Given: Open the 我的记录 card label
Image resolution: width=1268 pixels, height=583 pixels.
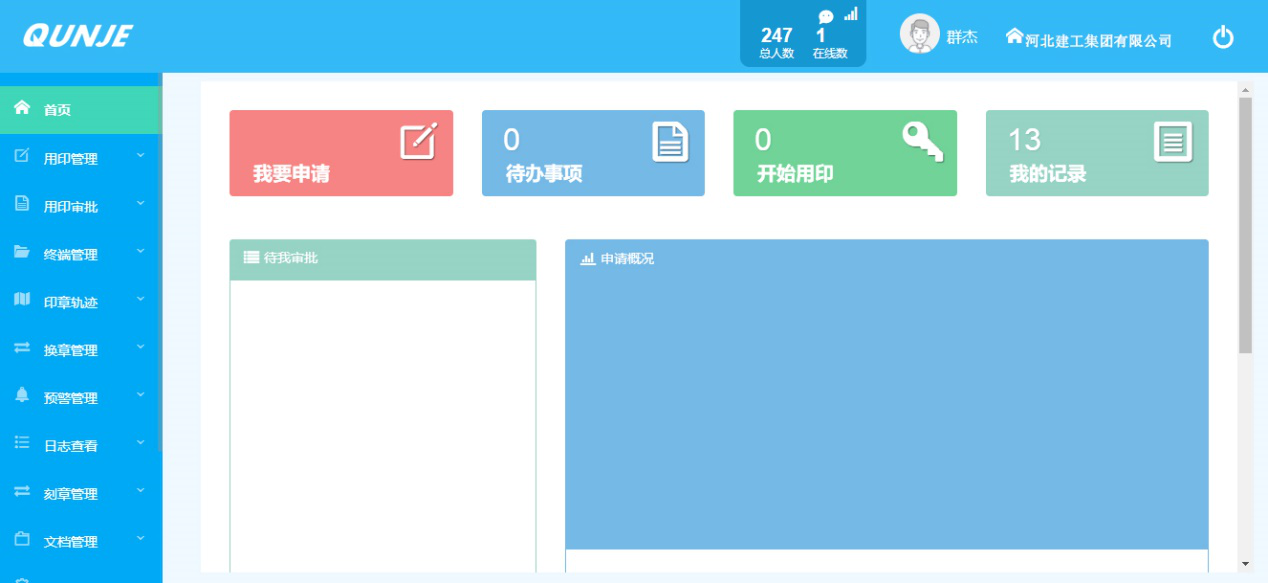Looking at the screenshot, I should pos(1047,174).
